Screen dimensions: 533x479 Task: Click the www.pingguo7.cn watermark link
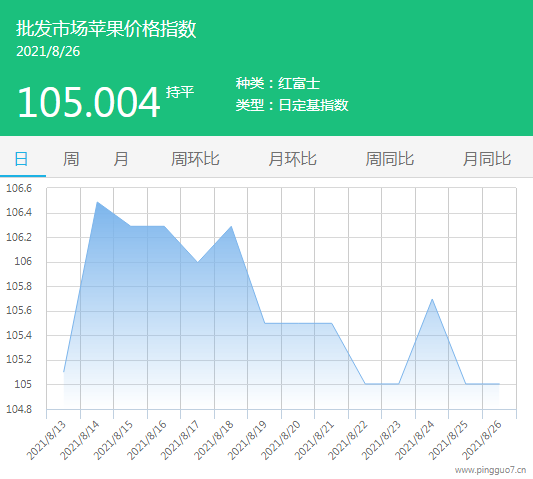tap(491, 470)
